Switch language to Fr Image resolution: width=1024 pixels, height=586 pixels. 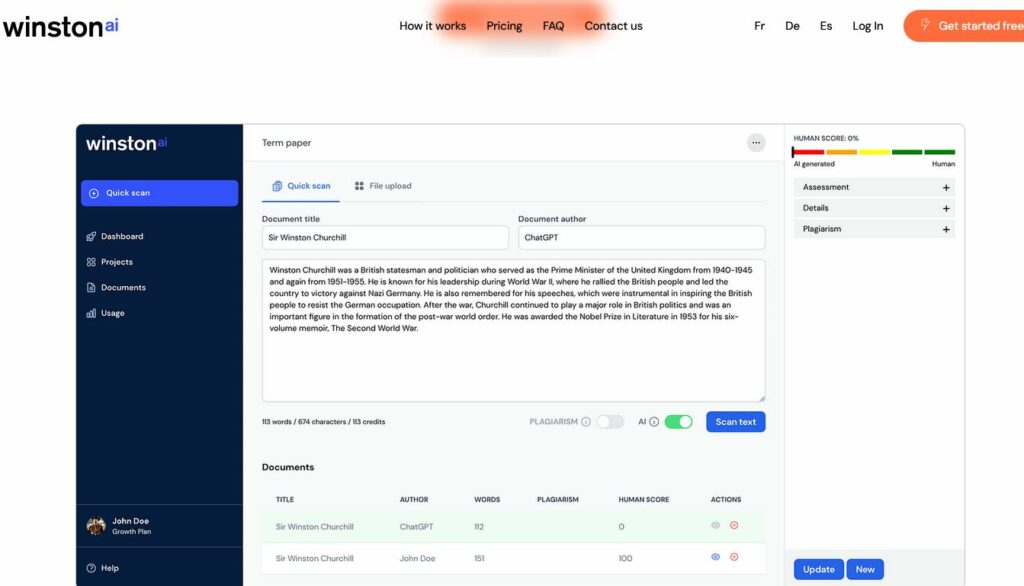[x=759, y=26]
